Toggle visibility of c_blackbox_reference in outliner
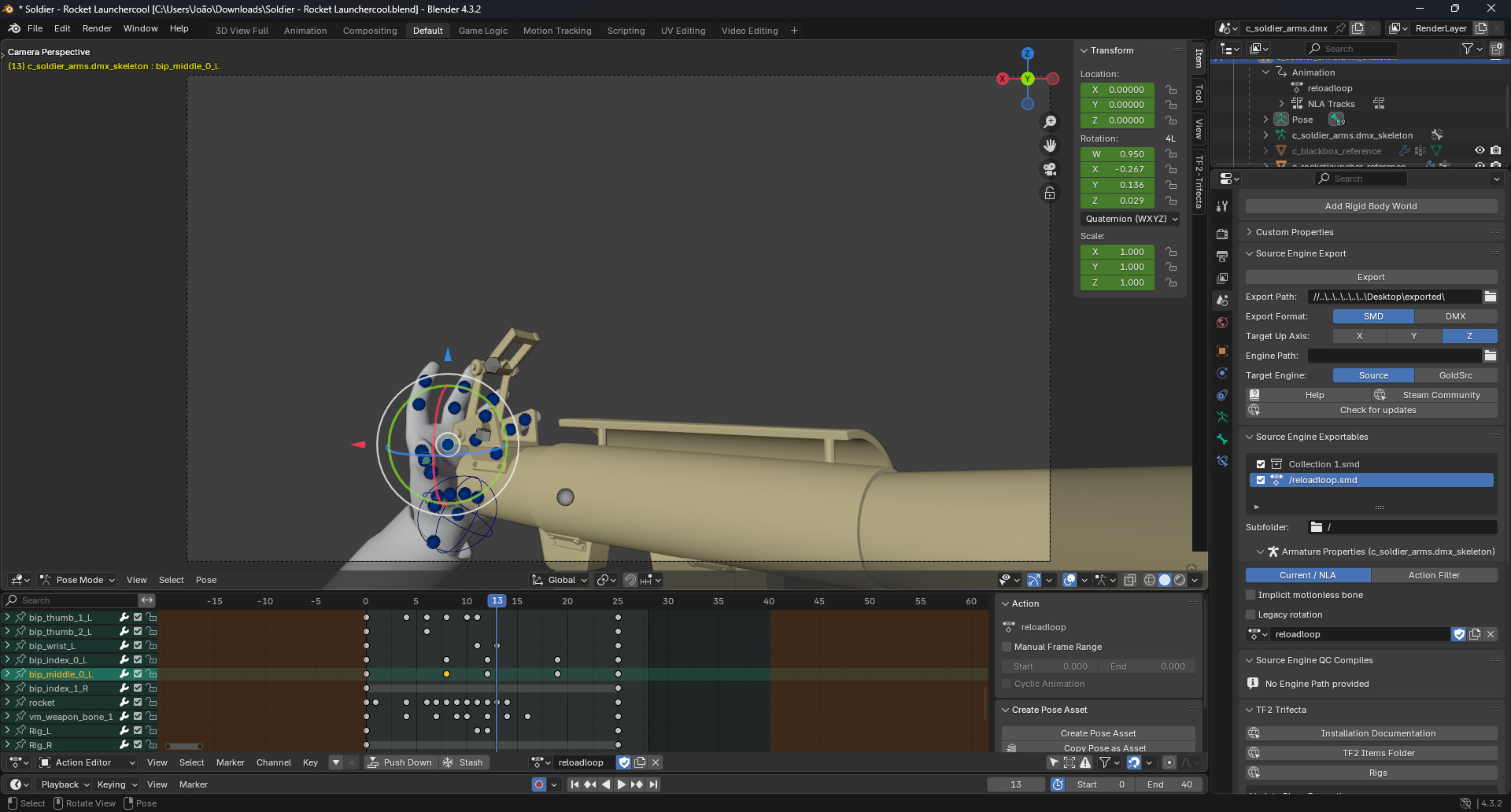This screenshot has width=1511, height=812. click(x=1480, y=150)
